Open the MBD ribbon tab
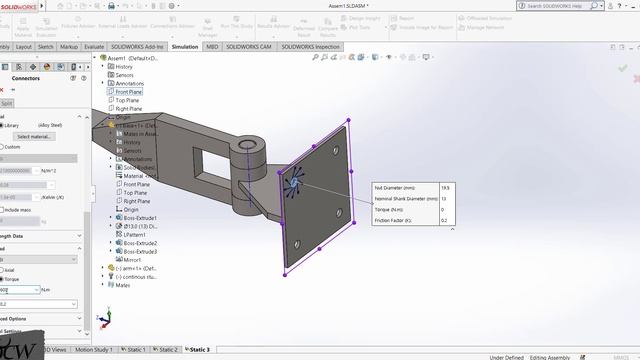 (212, 47)
